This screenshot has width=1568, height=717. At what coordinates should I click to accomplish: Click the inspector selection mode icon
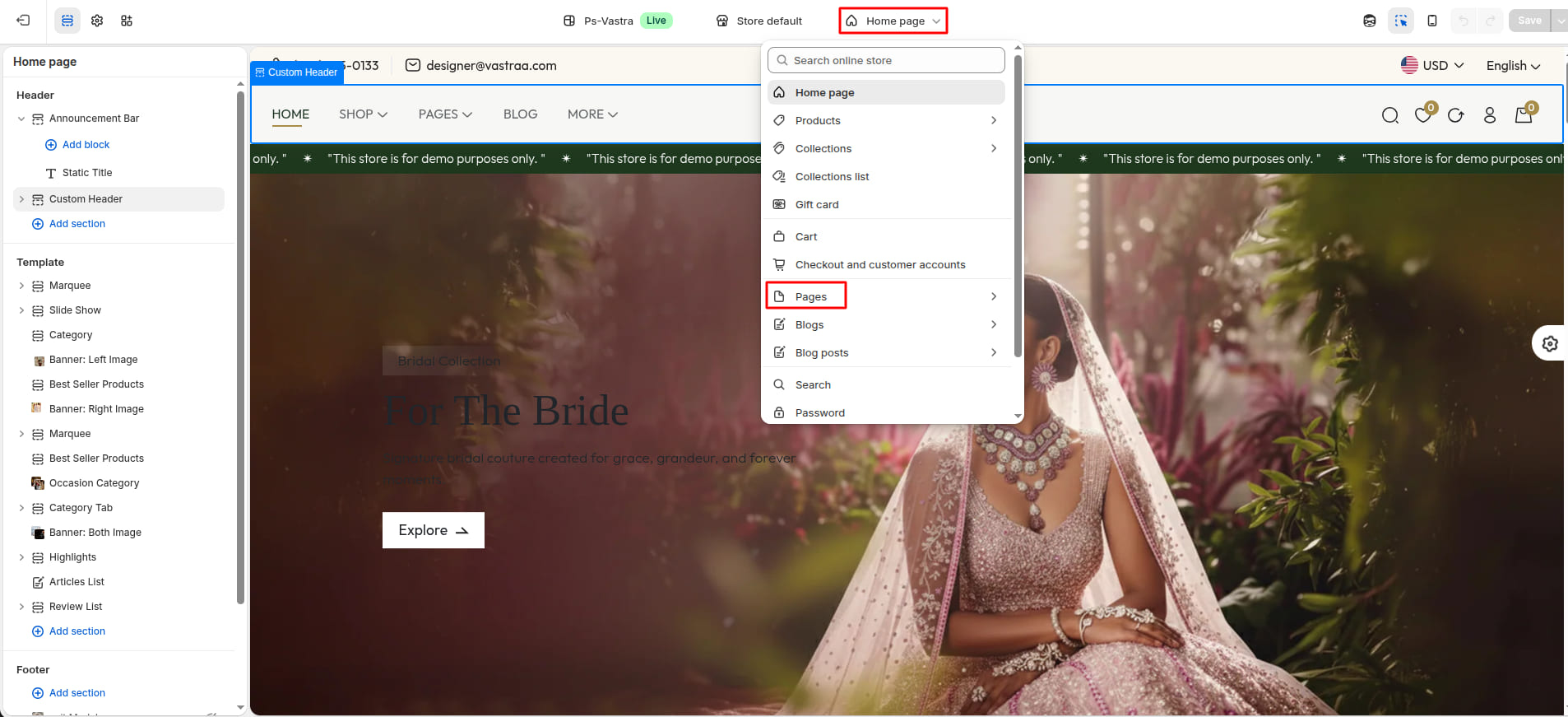coord(1401,21)
